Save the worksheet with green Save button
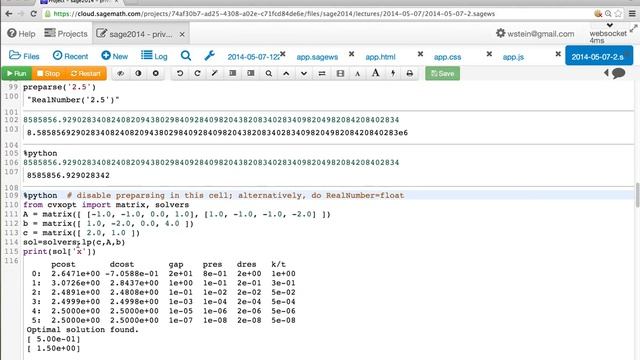 coord(442,73)
